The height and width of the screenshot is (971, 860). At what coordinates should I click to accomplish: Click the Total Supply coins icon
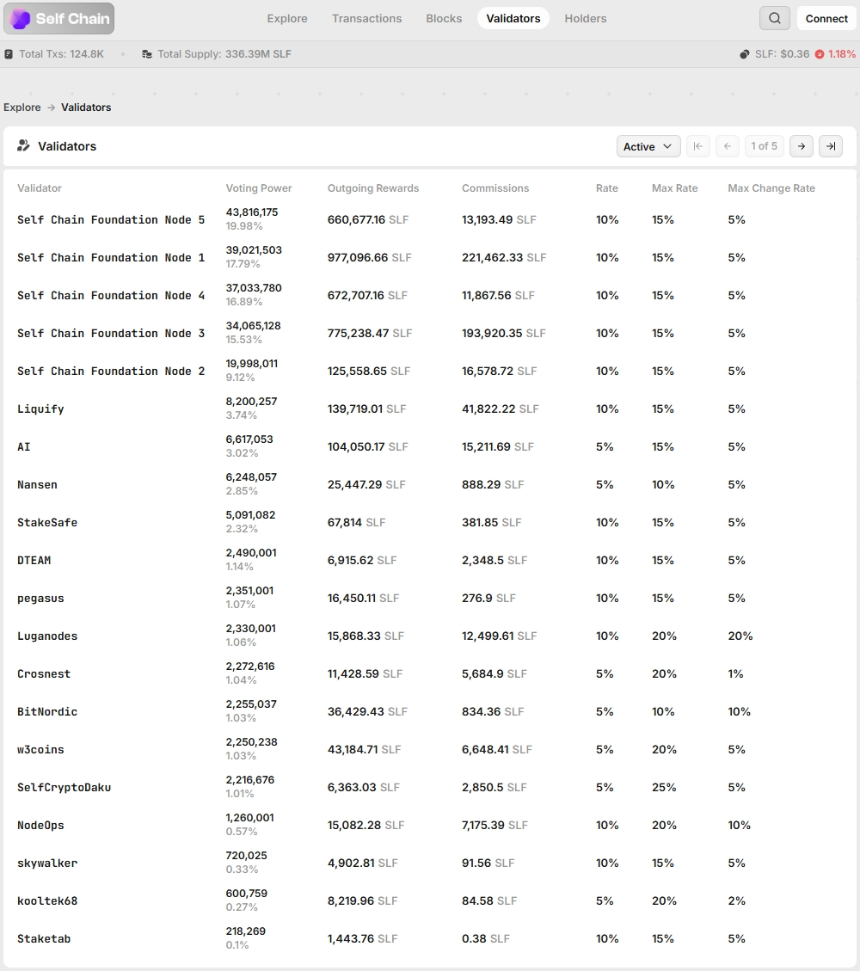point(147,54)
